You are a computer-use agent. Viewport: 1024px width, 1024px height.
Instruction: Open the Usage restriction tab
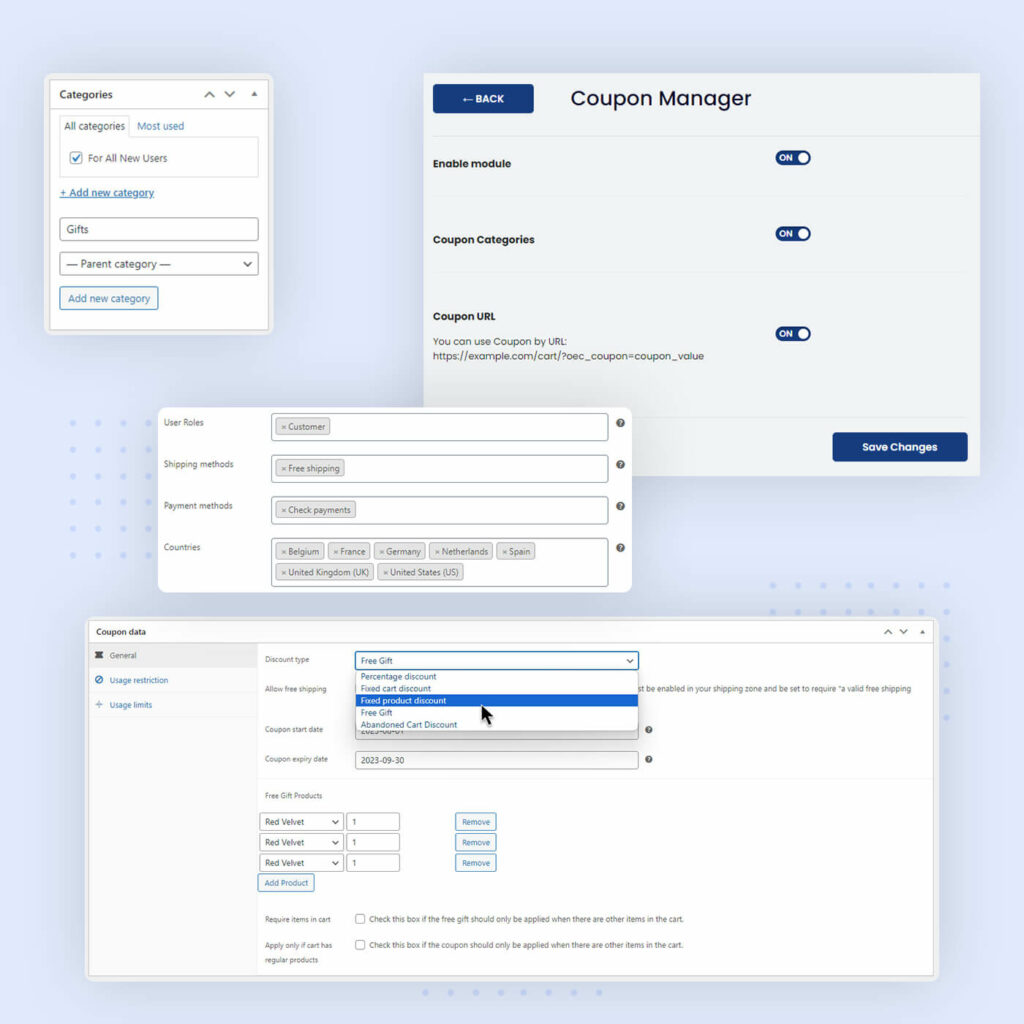tap(138, 680)
